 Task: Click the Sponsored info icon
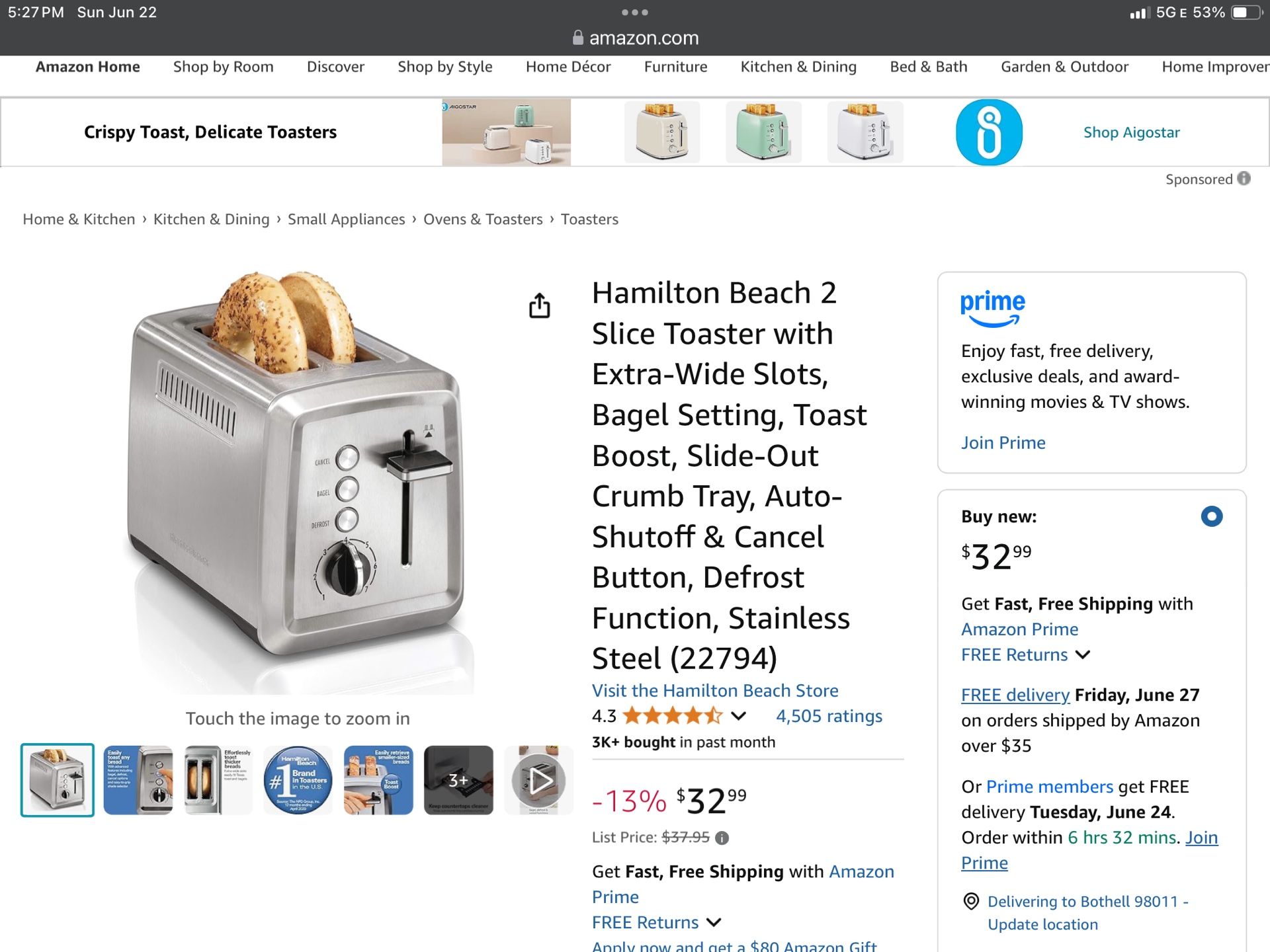point(1244,178)
